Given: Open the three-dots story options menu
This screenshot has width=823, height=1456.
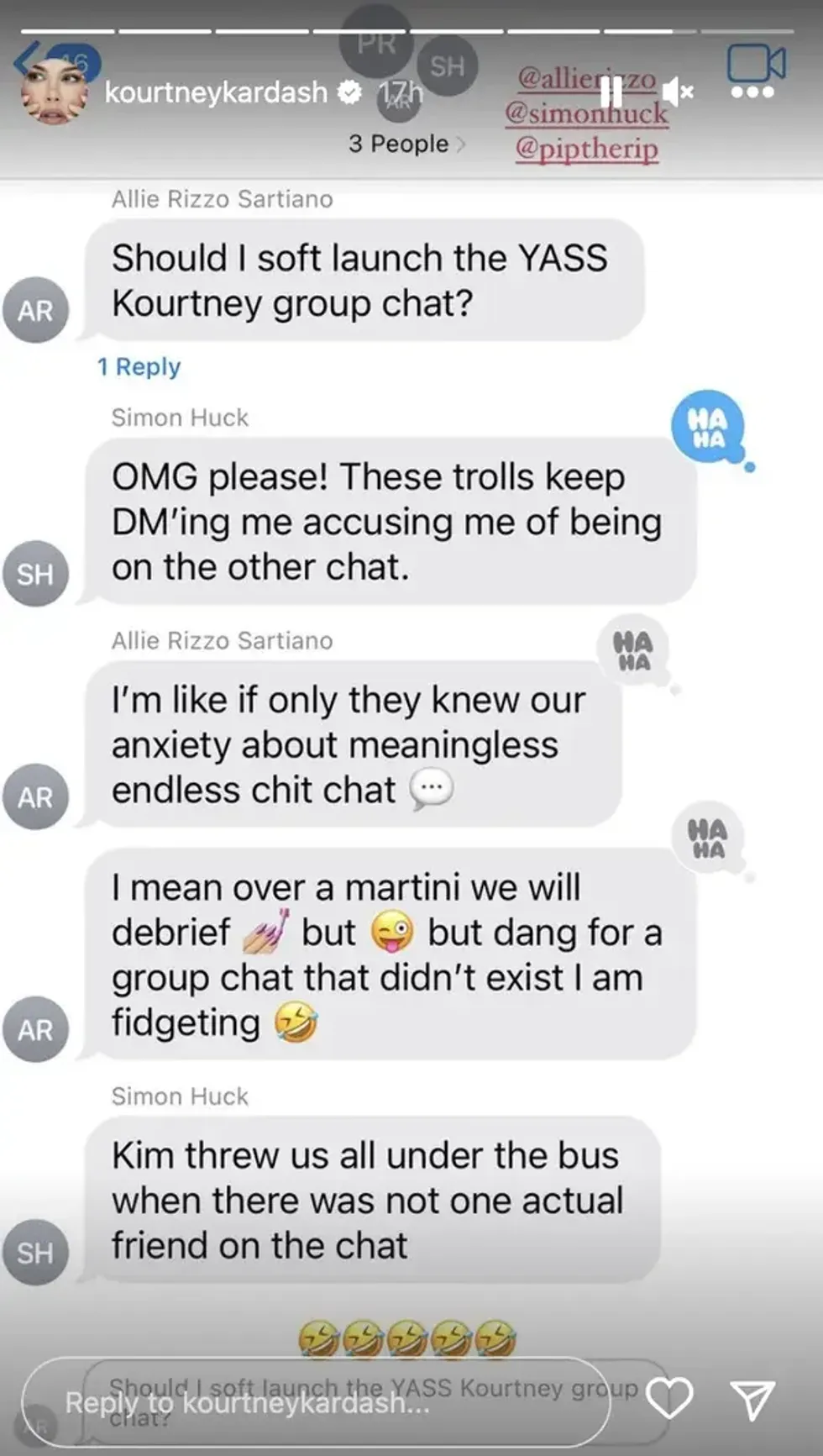Looking at the screenshot, I should click(x=752, y=92).
